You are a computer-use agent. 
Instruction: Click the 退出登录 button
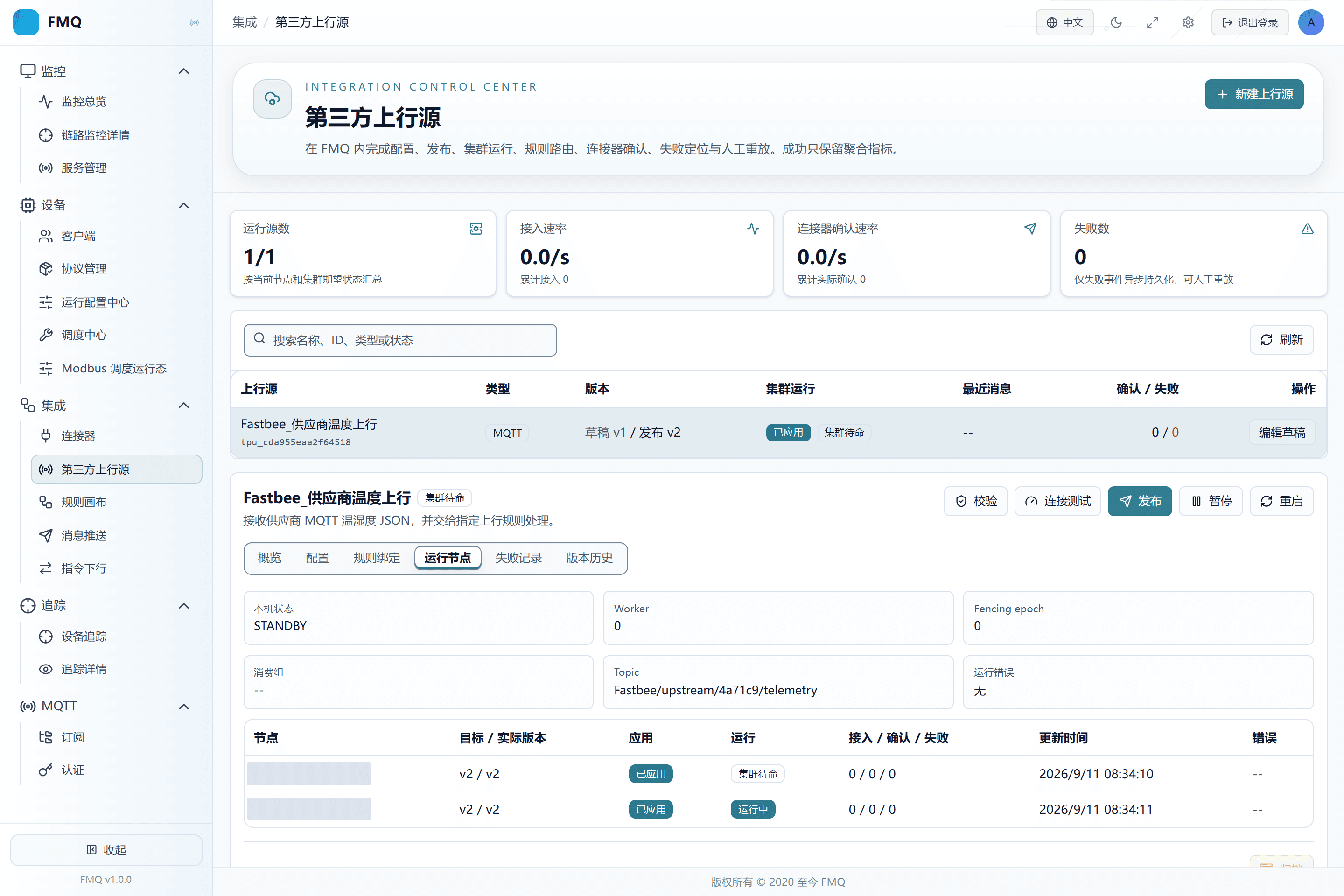[x=1250, y=22]
